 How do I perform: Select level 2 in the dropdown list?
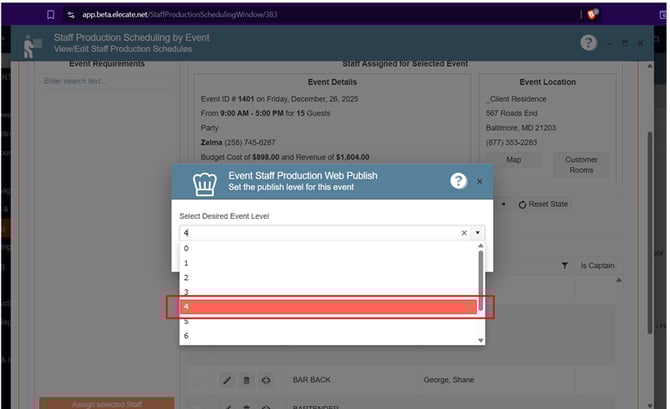[x=320, y=277]
